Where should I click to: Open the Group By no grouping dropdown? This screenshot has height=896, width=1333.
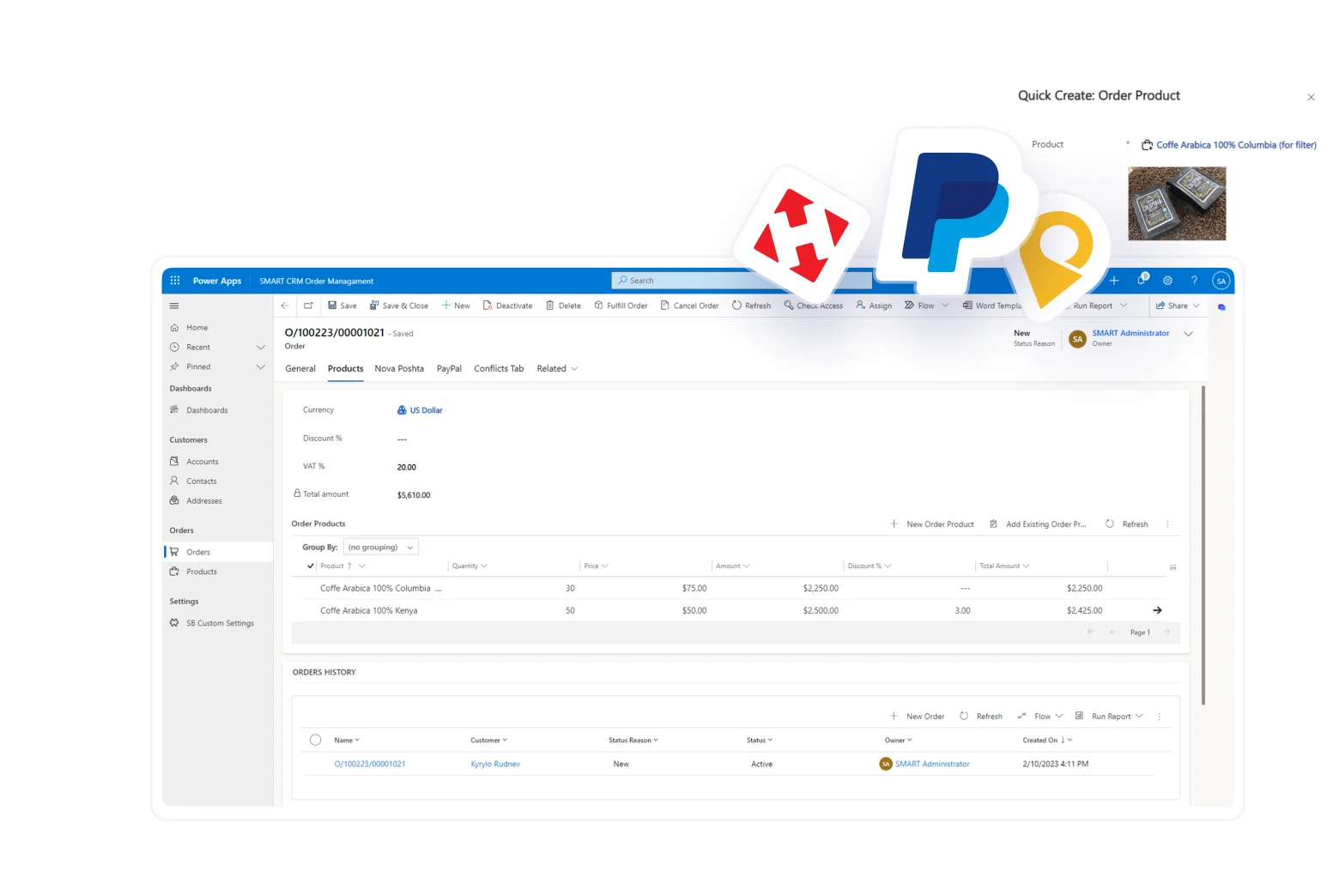pyautogui.click(x=380, y=548)
